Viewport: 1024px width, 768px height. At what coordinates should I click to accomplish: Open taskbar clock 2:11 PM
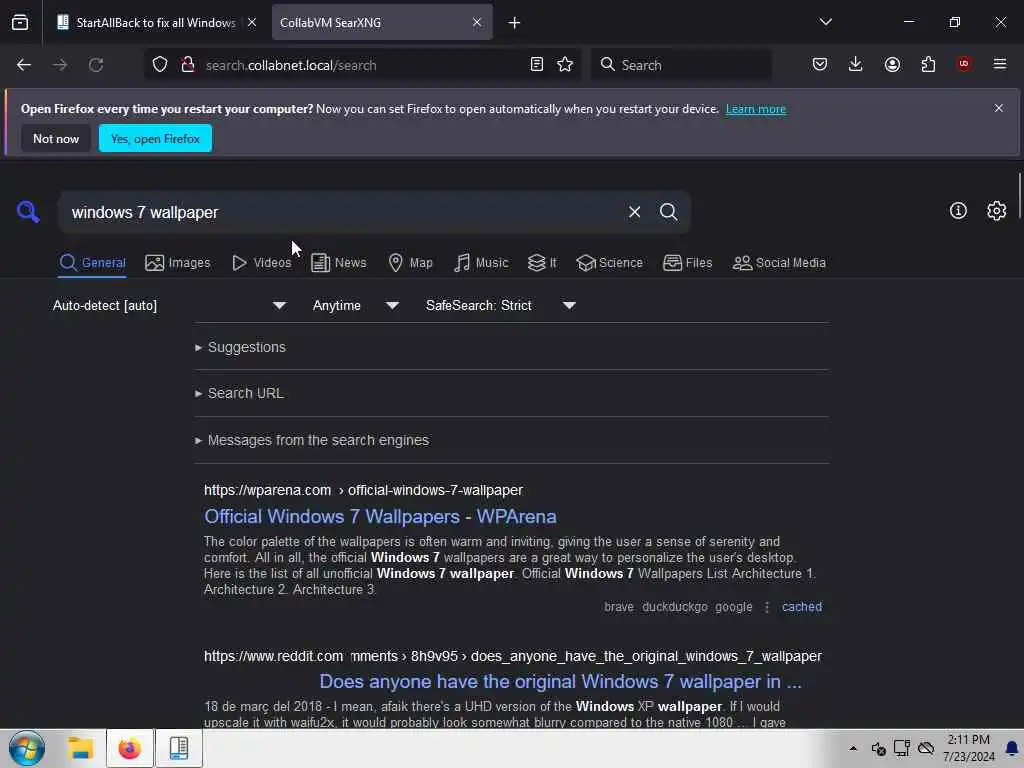(969, 748)
